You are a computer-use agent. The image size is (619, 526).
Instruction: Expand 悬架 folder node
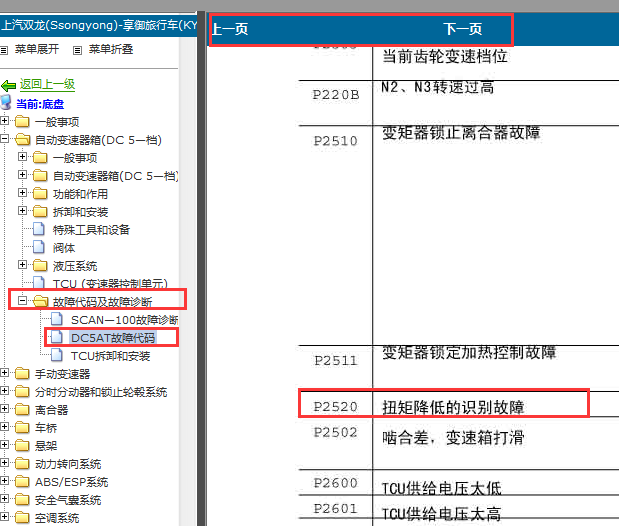click(4, 445)
